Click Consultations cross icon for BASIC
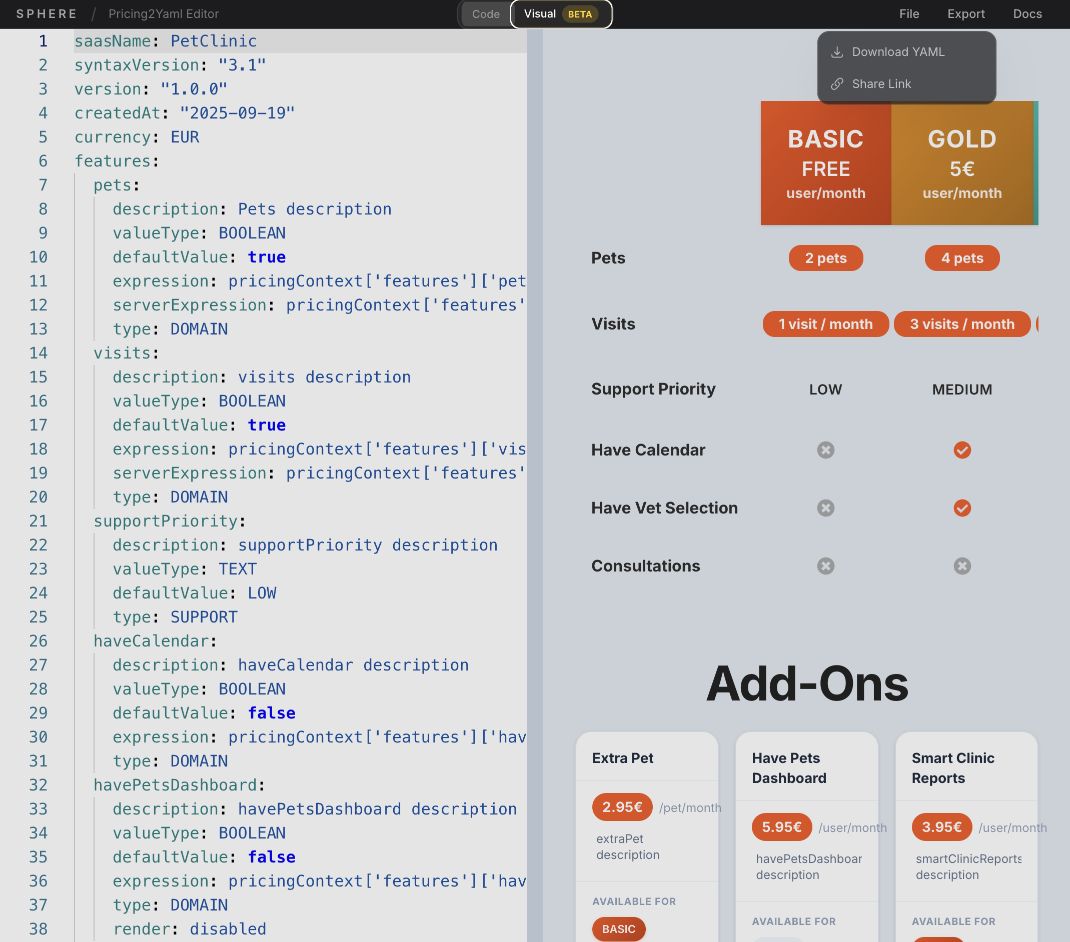This screenshot has width=1070, height=942. [826, 566]
